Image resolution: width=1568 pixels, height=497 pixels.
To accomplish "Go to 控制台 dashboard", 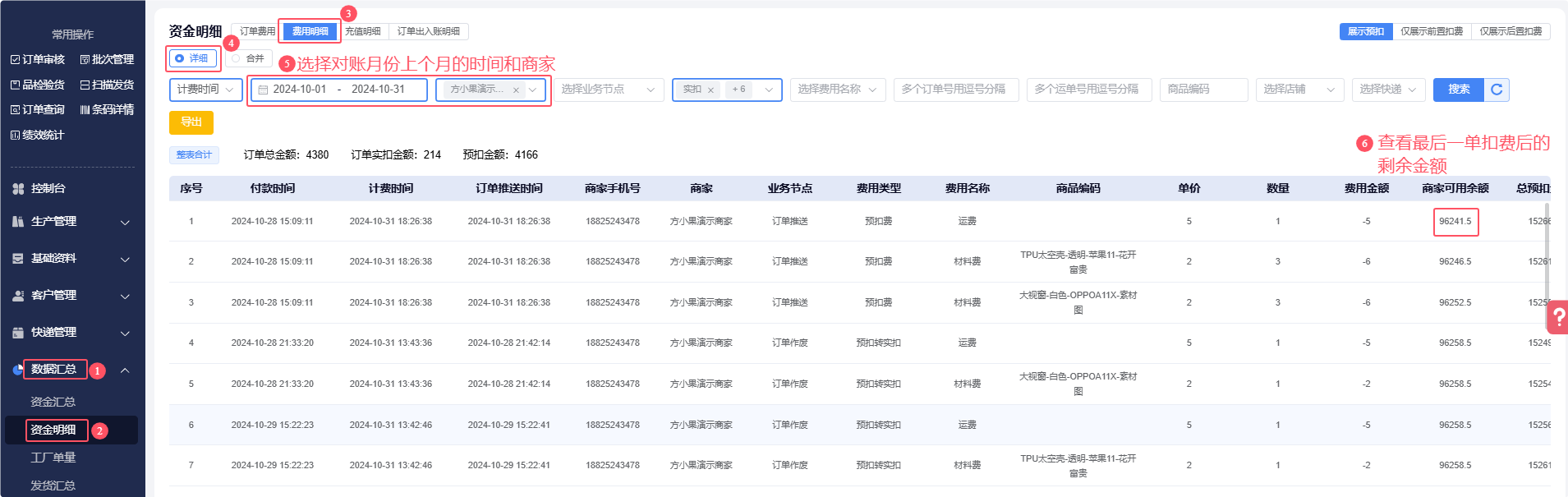I will click(48, 188).
